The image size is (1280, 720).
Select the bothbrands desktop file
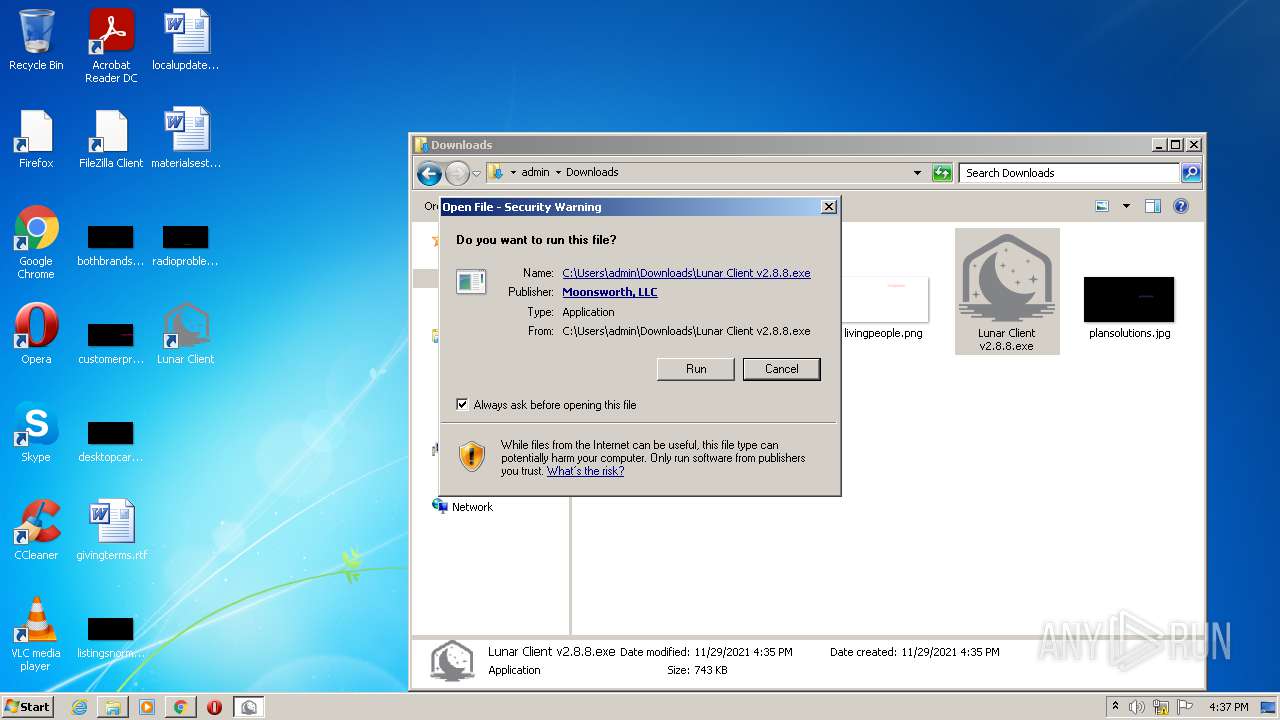click(111, 246)
